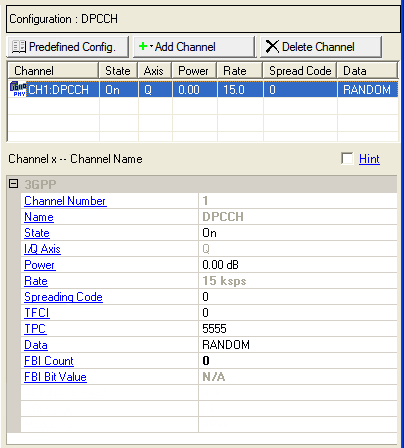The image size is (404, 448).
Task: Toggle the Hint checkbox
Action: point(347,158)
